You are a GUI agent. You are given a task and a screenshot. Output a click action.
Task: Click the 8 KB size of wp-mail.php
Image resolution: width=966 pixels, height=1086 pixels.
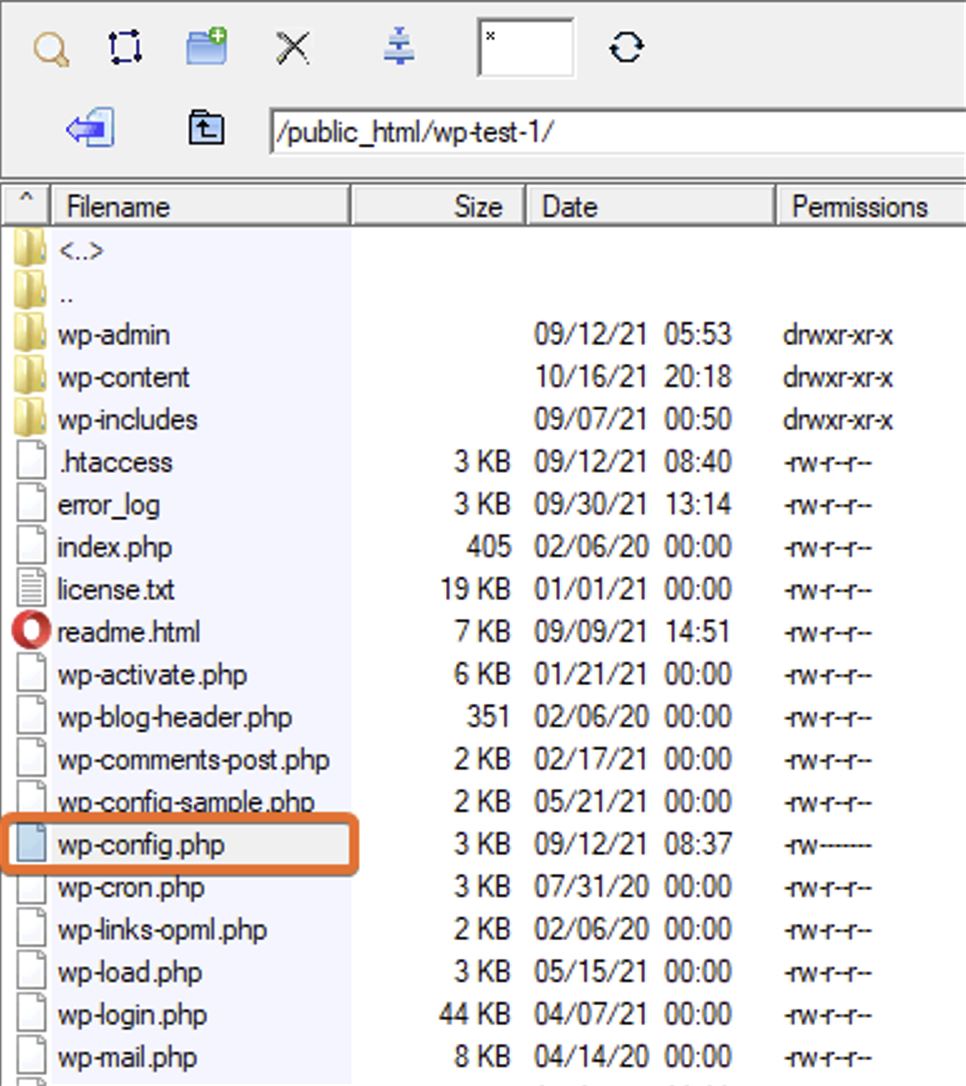point(483,1058)
